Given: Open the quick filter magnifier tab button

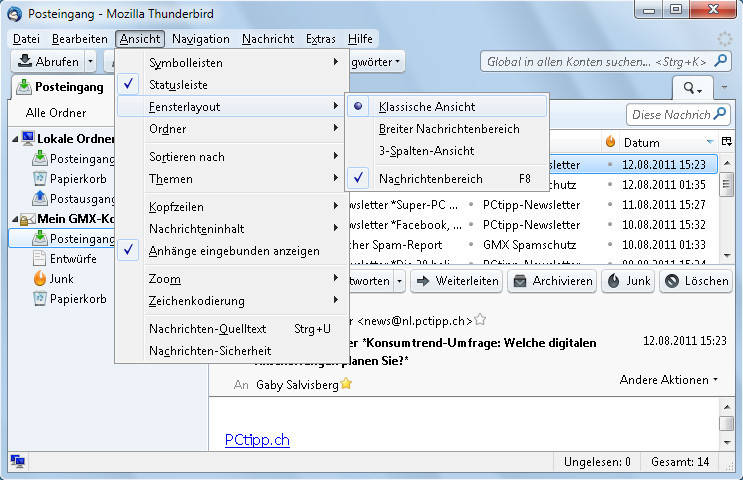Looking at the screenshot, I should [x=692, y=88].
